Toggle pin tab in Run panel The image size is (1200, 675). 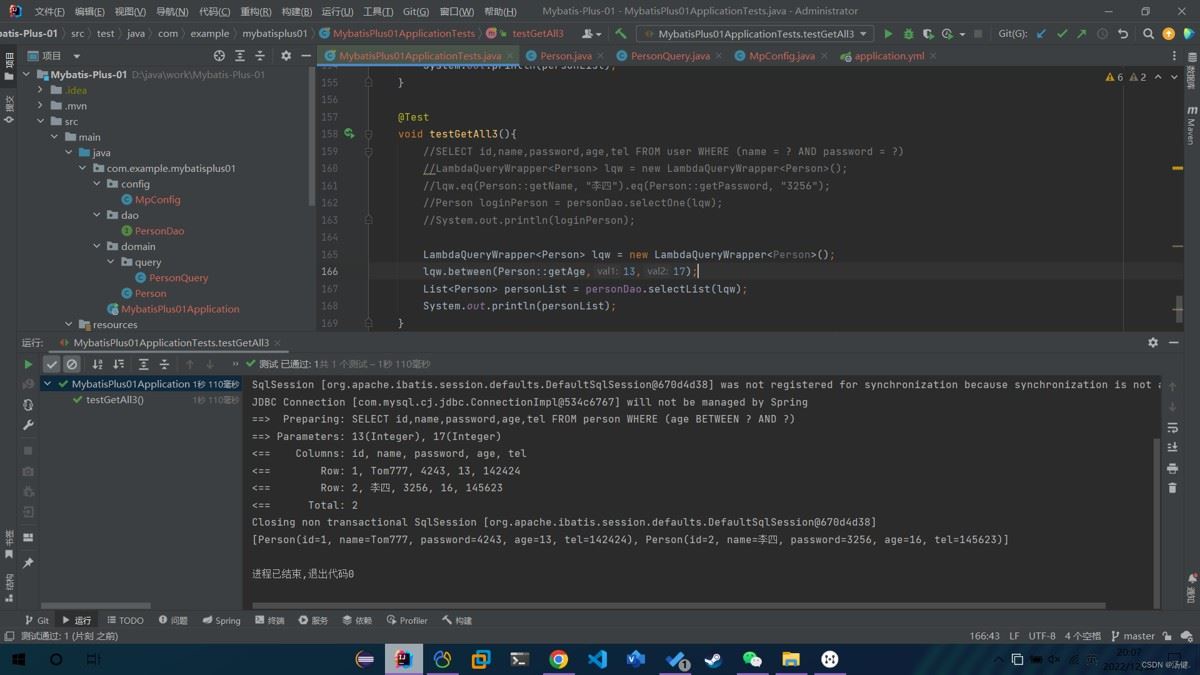tap(28, 563)
